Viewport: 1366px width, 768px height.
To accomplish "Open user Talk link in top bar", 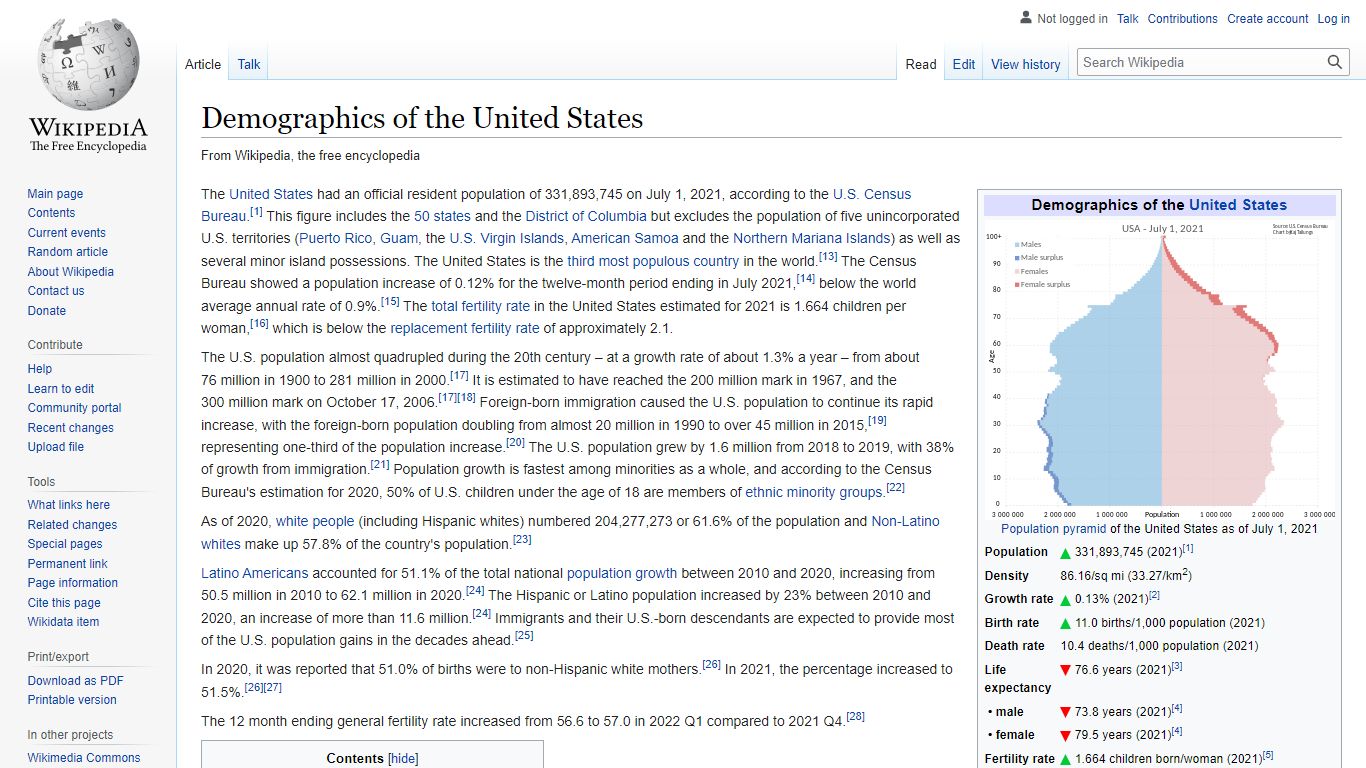I will [x=1128, y=18].
